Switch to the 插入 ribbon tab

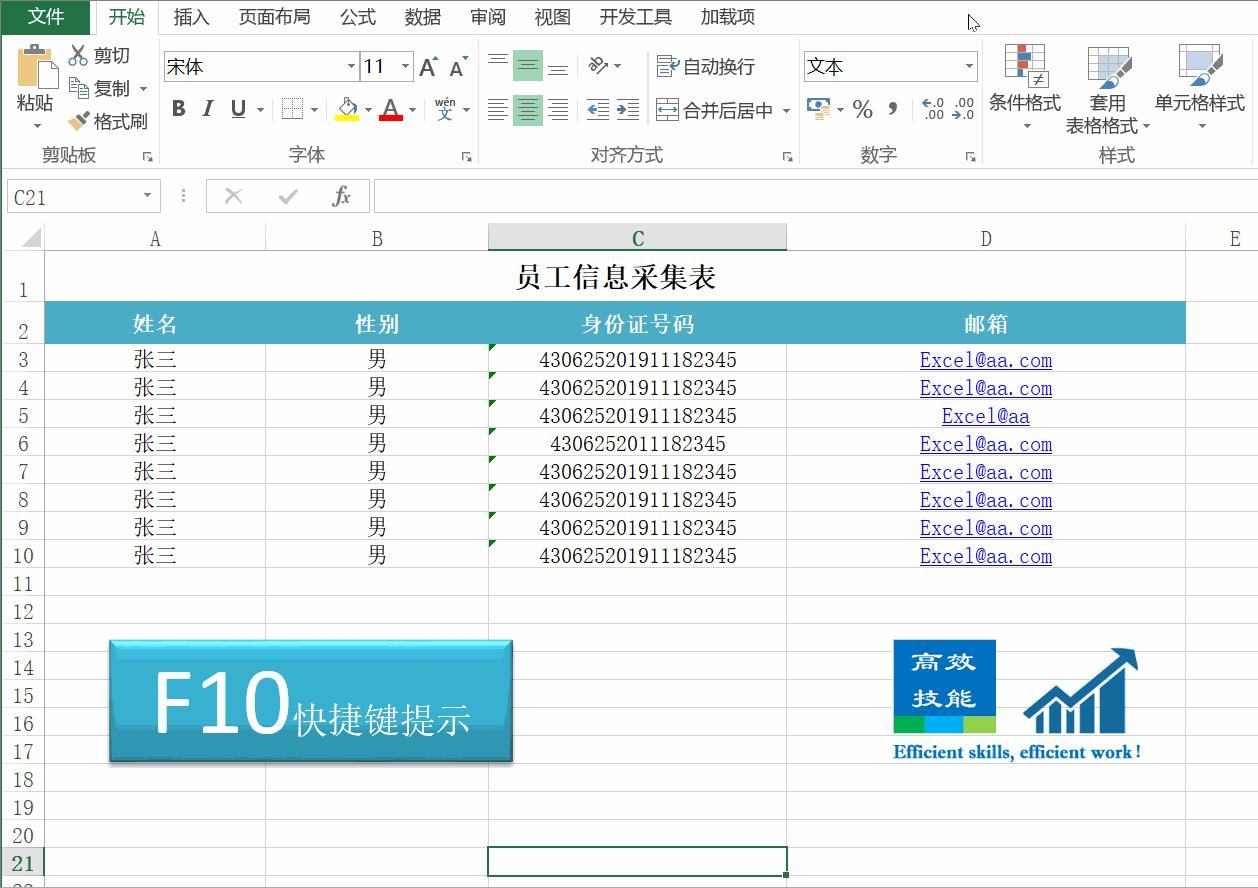click(x=191, y=16)
